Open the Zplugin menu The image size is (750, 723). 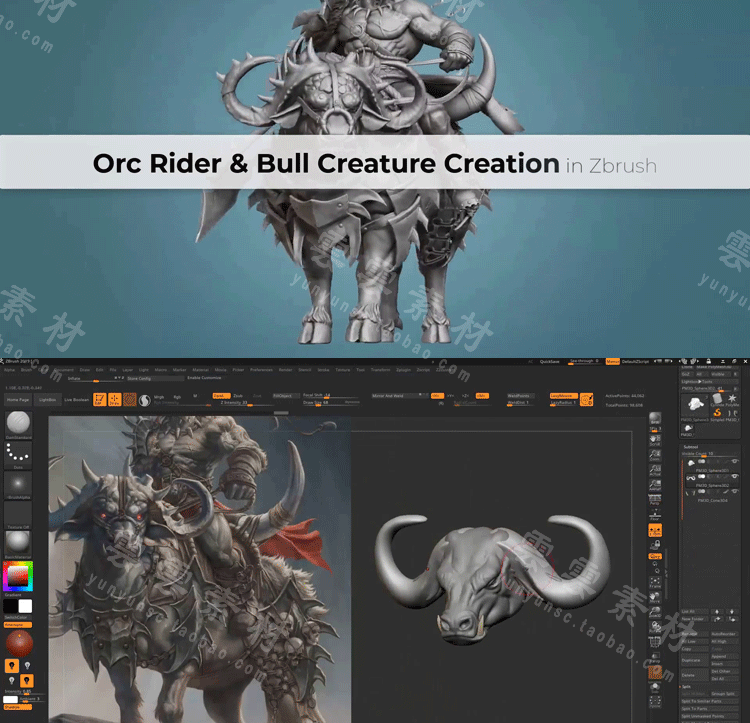click(404, 370)
